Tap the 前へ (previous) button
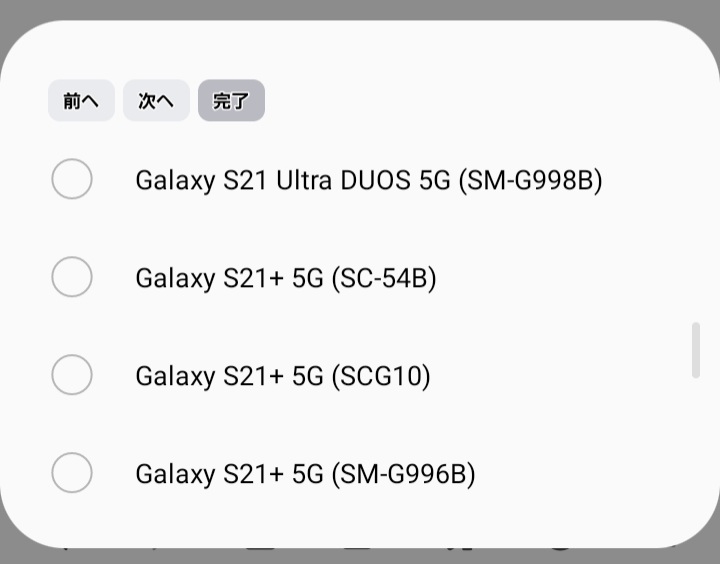This screenshot has width=720, height=564. (x=81, y=100)
